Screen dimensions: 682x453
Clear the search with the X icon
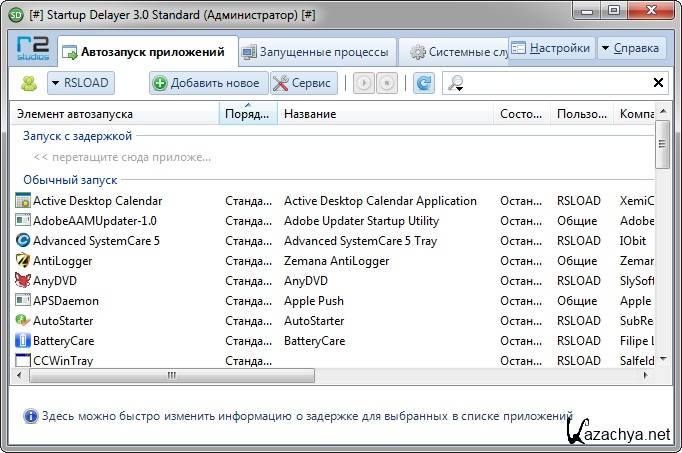click(659, 84)
